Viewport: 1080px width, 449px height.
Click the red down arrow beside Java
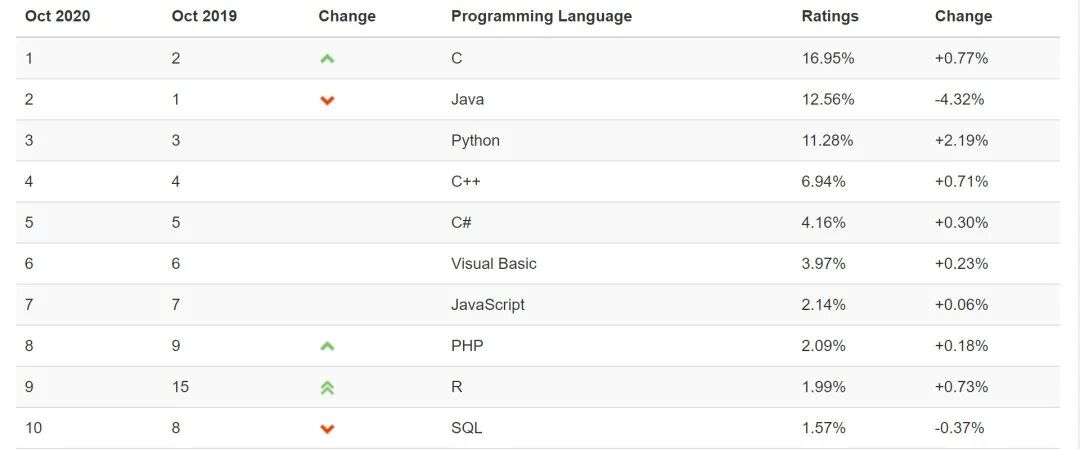tap(327, 101)
